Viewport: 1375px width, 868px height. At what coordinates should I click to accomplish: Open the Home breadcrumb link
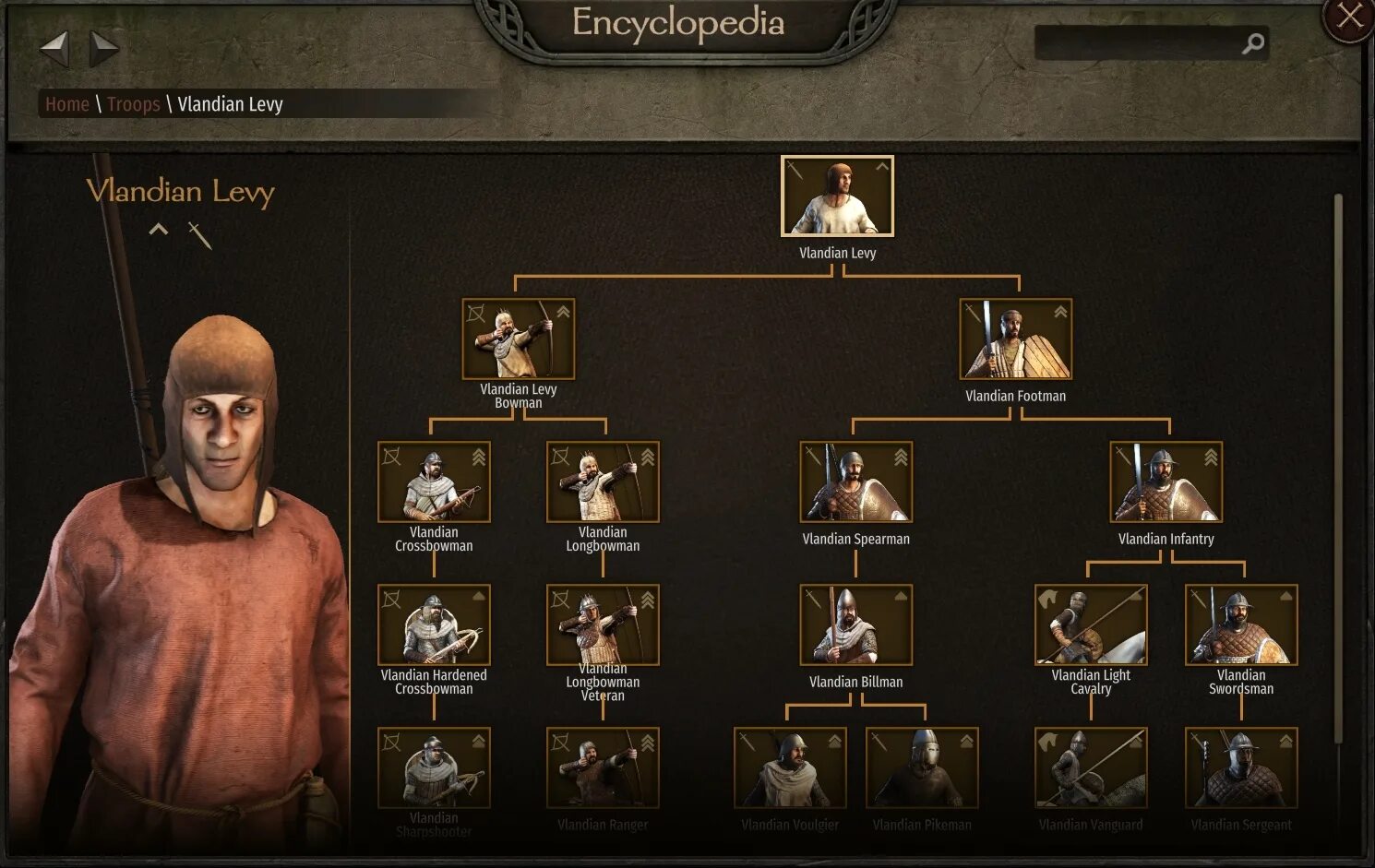point(67,104)
